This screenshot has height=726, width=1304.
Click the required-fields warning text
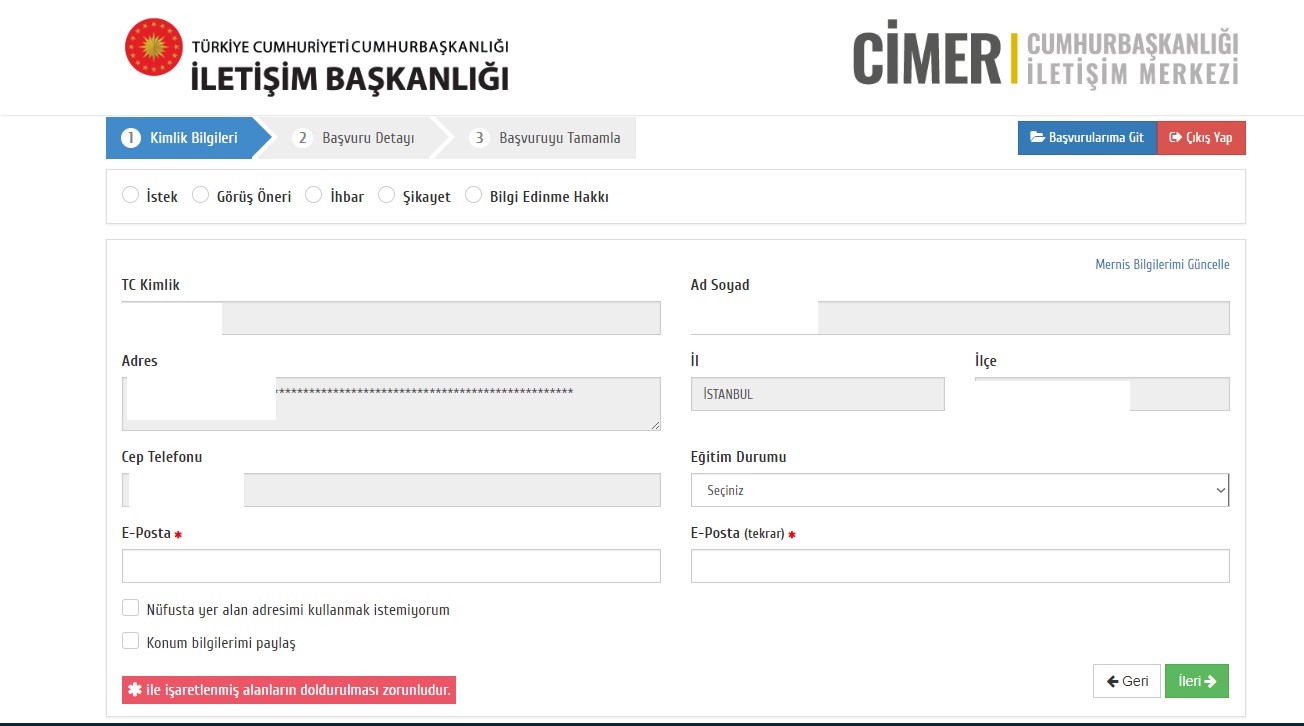tap(289, 689)
